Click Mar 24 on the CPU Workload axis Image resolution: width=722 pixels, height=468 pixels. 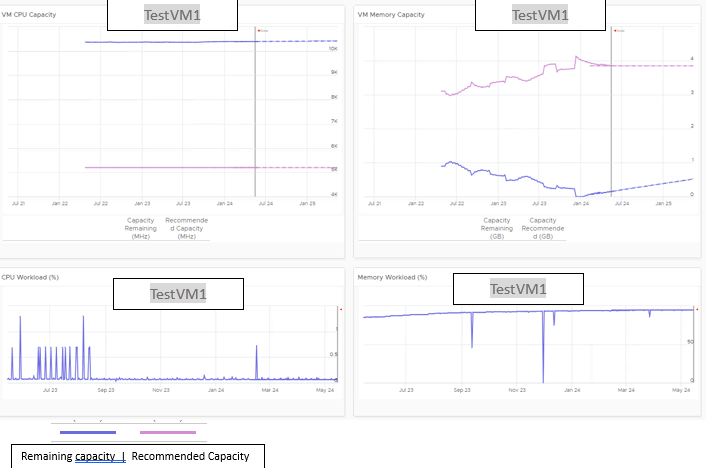click(270, 390)
